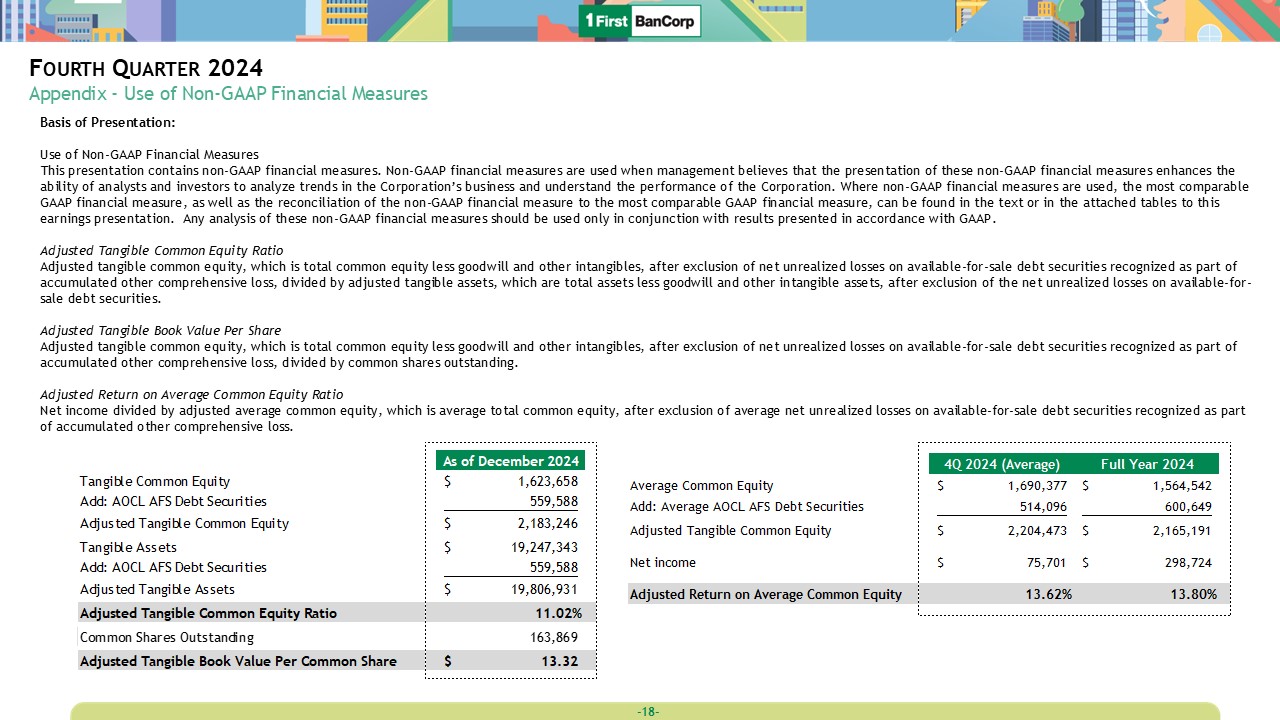Click the First BanCorp logo
This screenshot has width=1280, height=720.
tap(640, 21)
